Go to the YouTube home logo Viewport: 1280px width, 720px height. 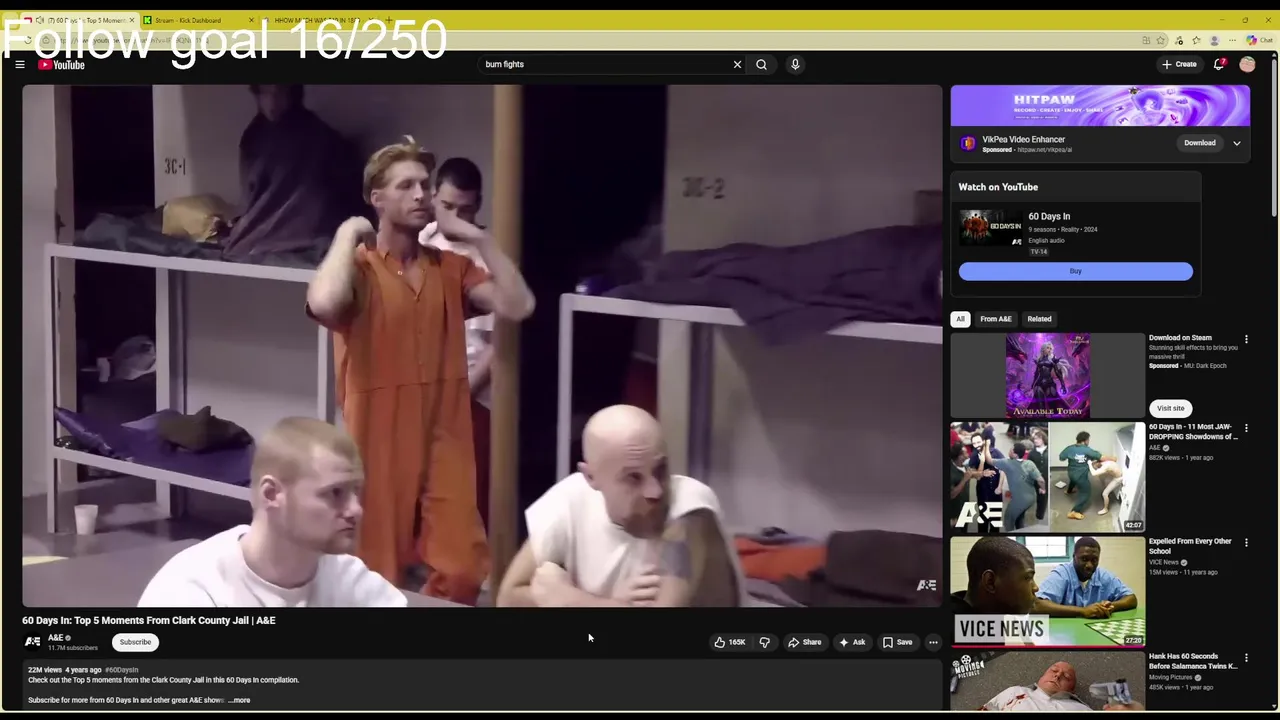62,65
